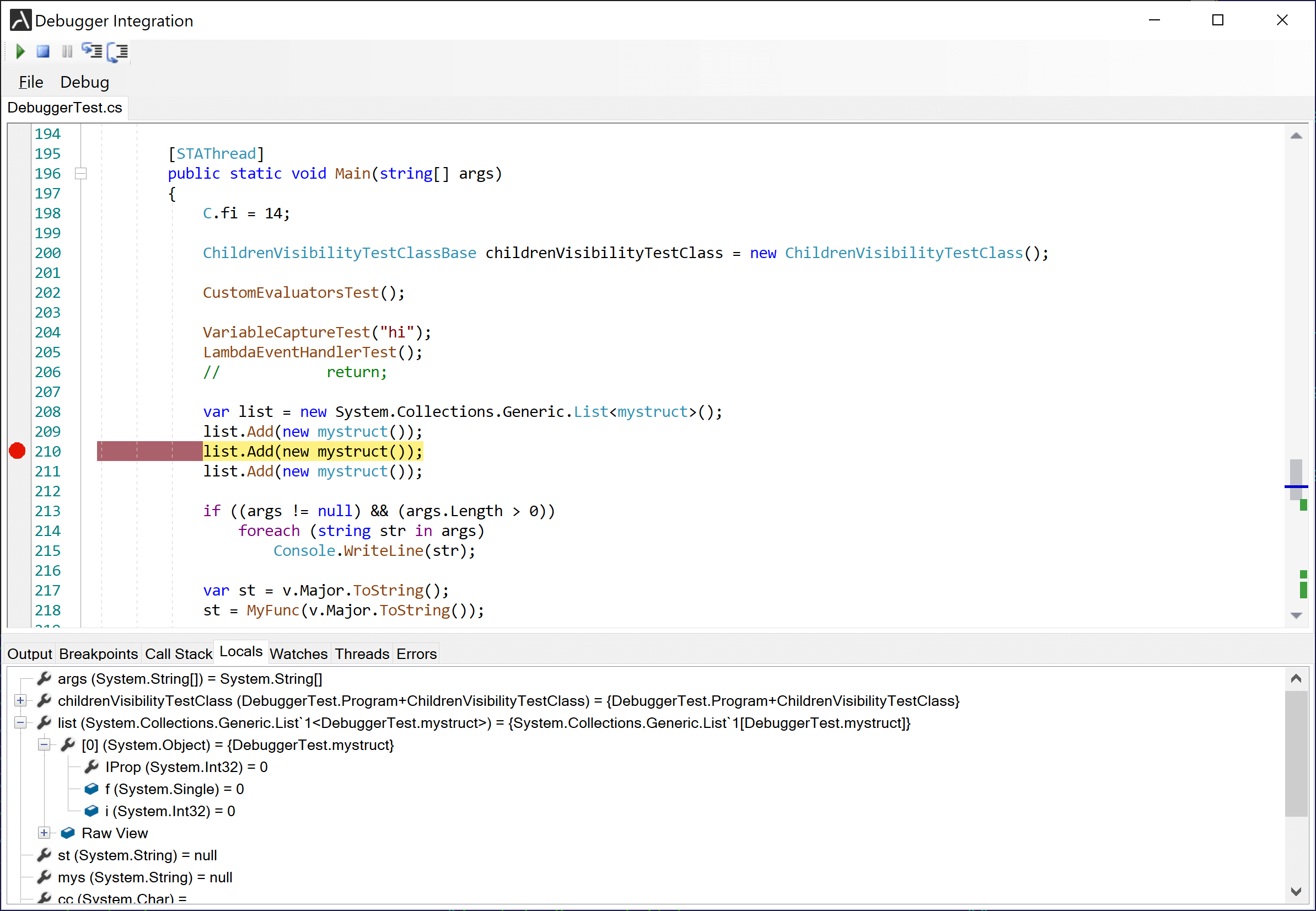Expand the childrenVisibilityTestClass variable
The height and width of the screenshot is (911, 1316).
pos(20,700)
